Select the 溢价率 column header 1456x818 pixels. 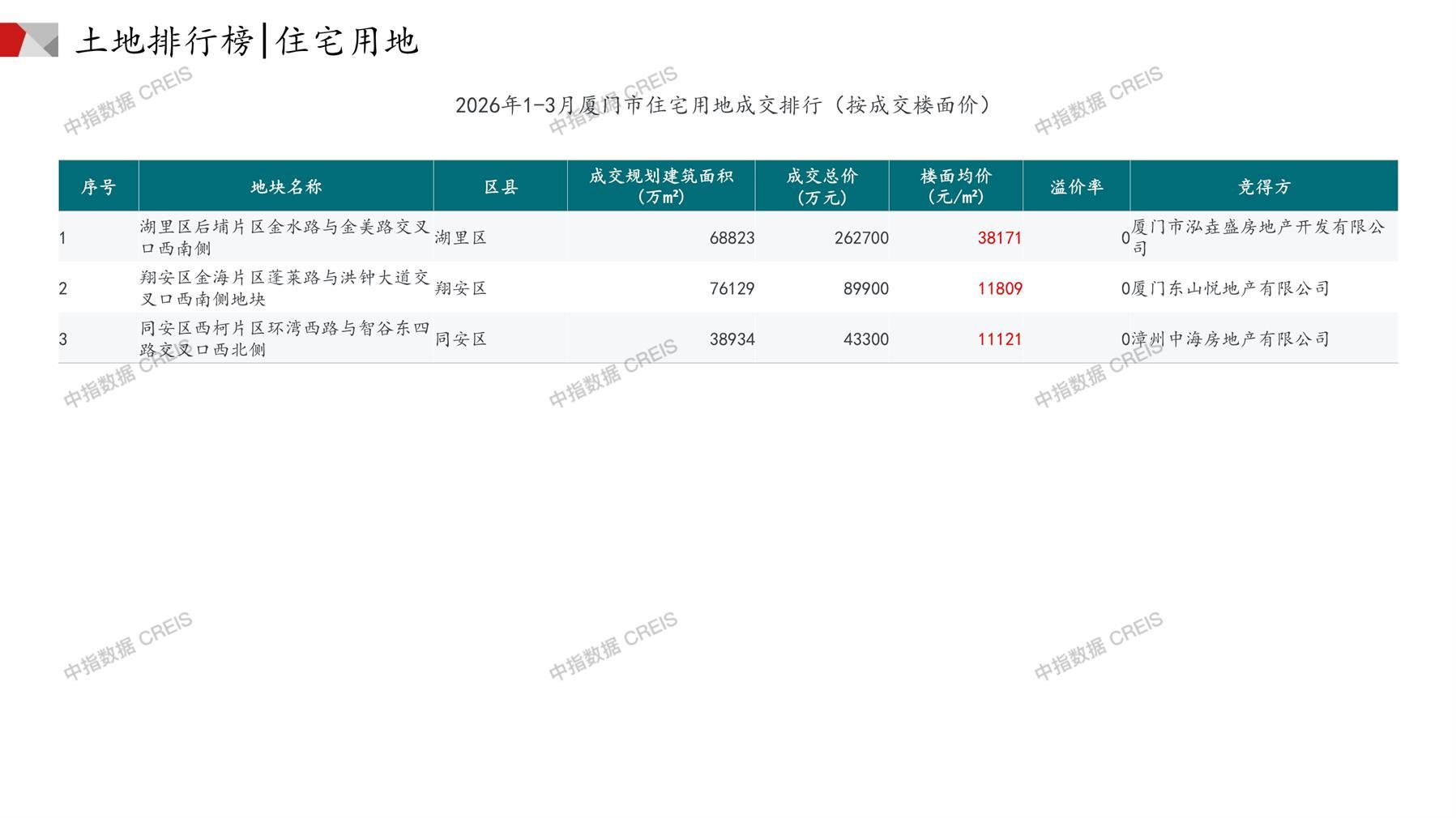pos(1076,187)
